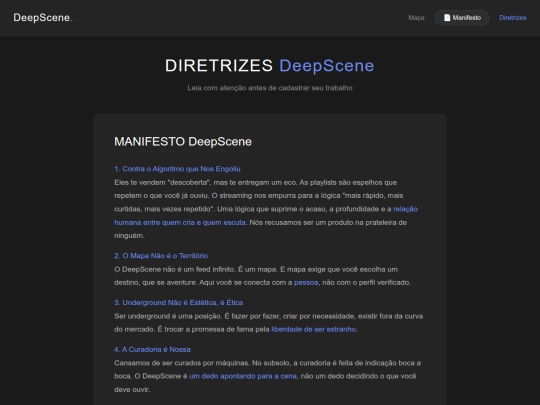Image resolution: width=540 pixels, height=405 pixels.
Task: Open the Mapa navigation item
Action: coord(416,18)
